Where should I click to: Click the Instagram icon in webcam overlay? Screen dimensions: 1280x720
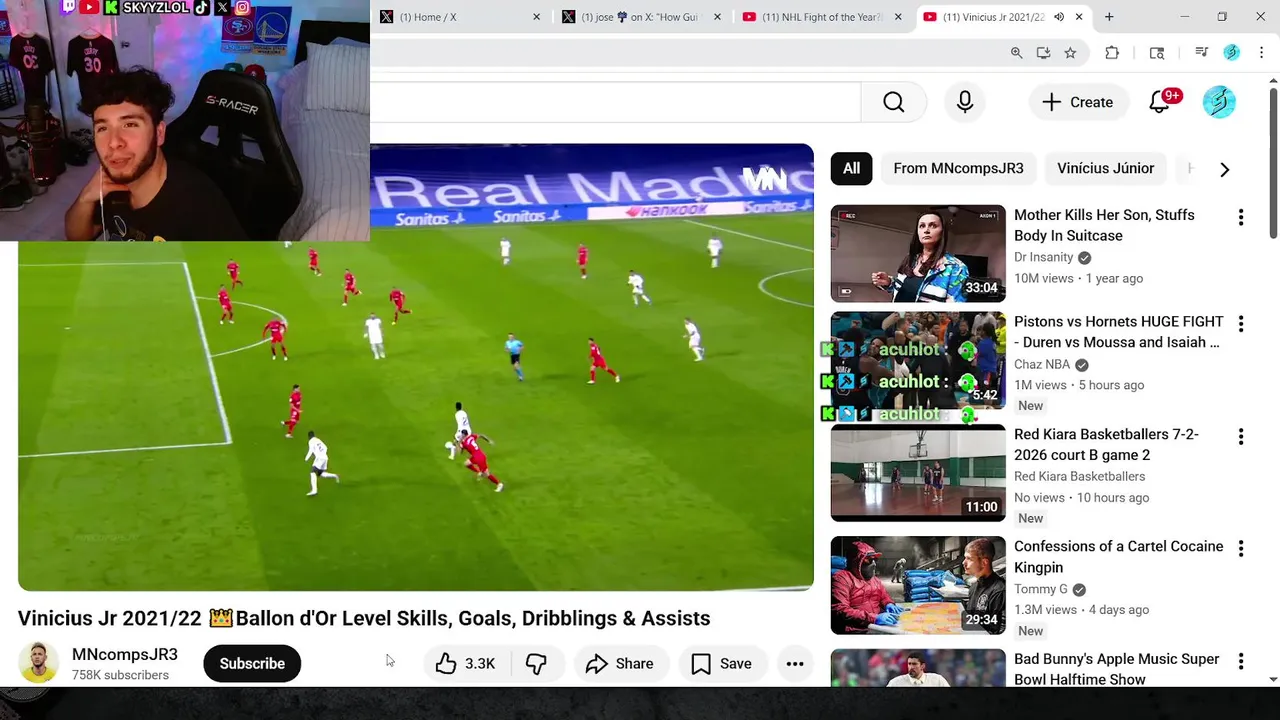tap(243, 8)
